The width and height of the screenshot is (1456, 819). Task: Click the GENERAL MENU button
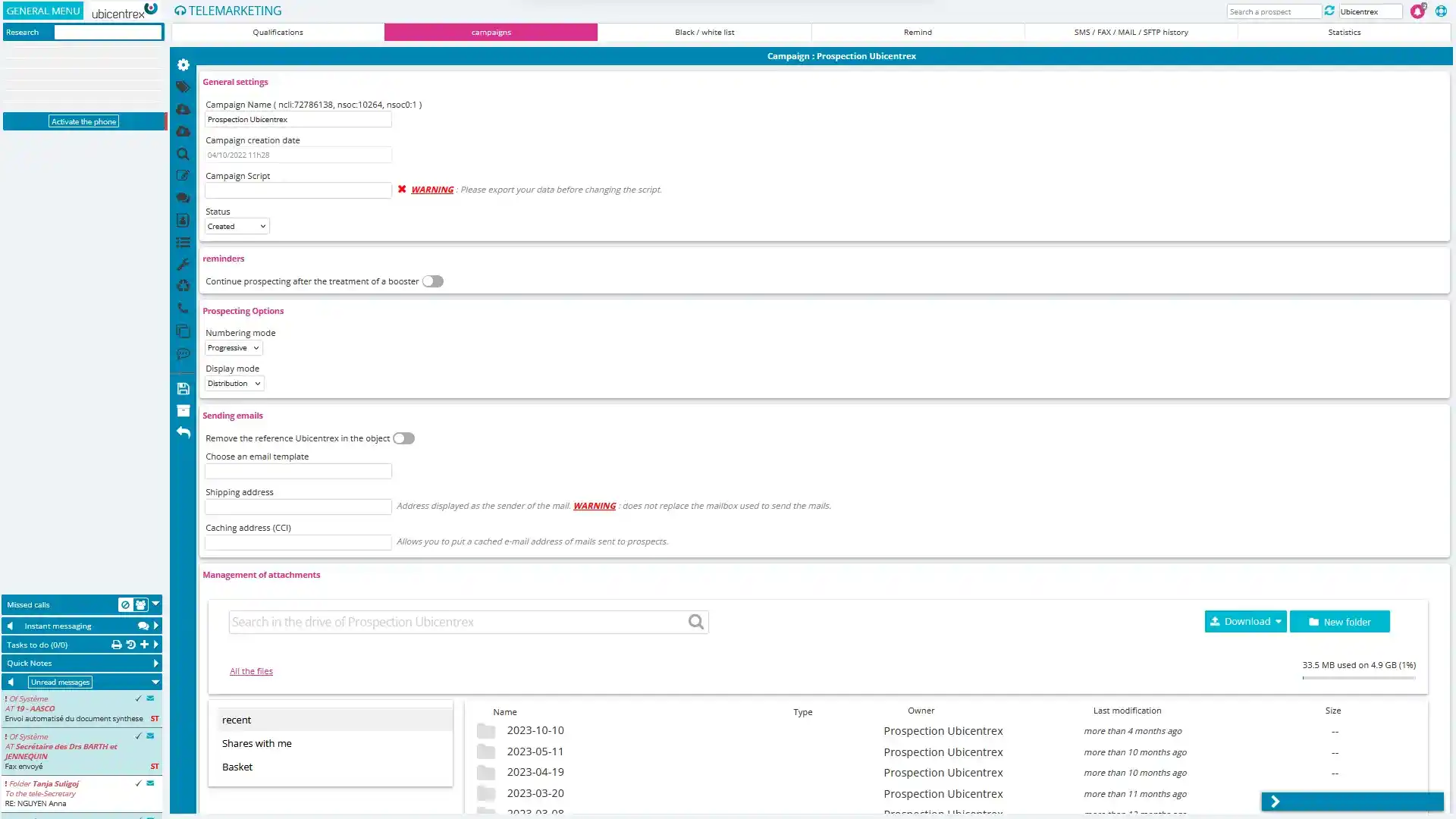click(43, 11)
